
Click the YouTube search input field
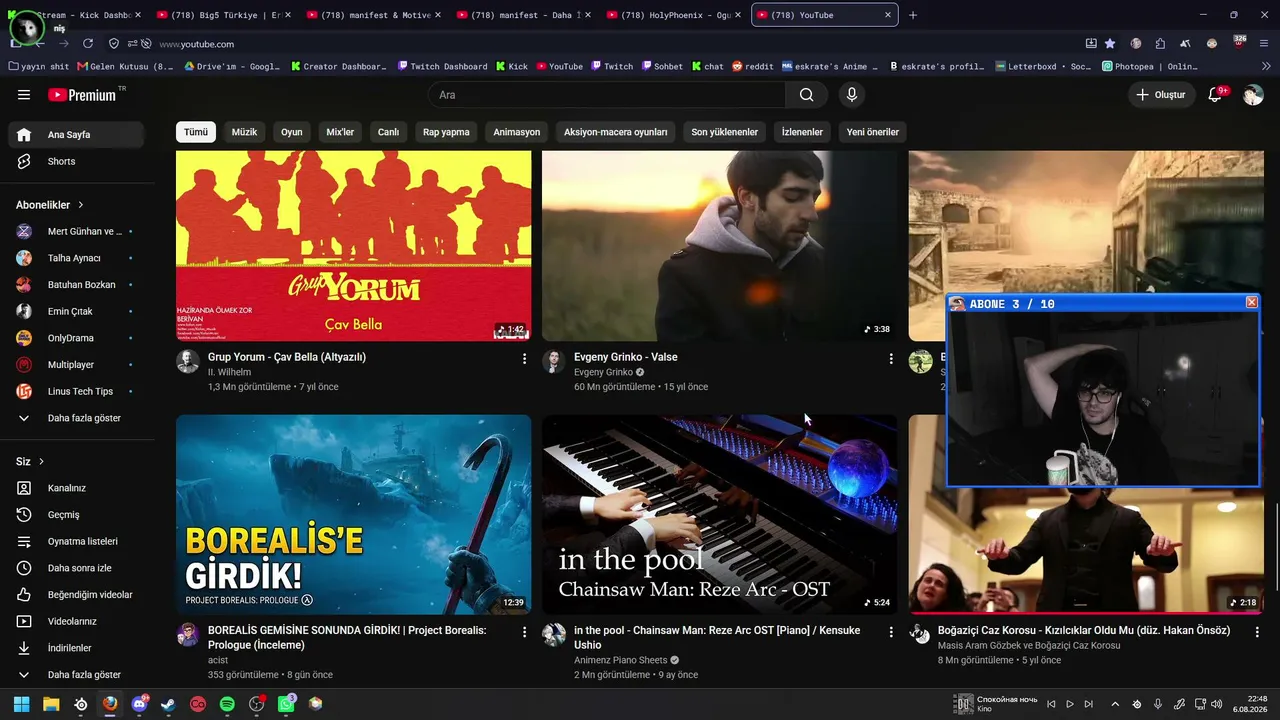pyautogui.click(x=607, y=95)
